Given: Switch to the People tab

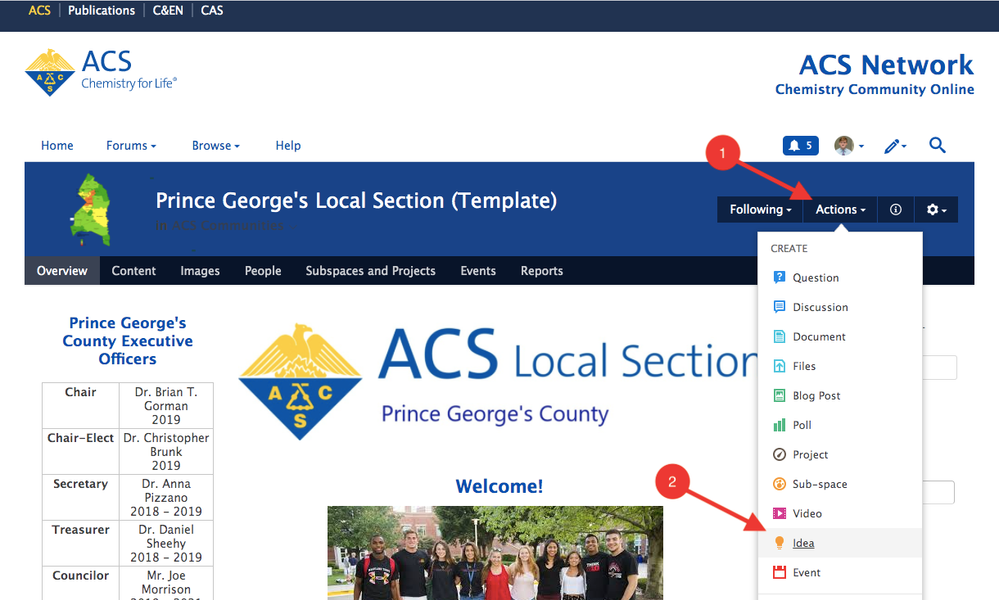Looking at the screenshot, I should click(x=263, y=271).
